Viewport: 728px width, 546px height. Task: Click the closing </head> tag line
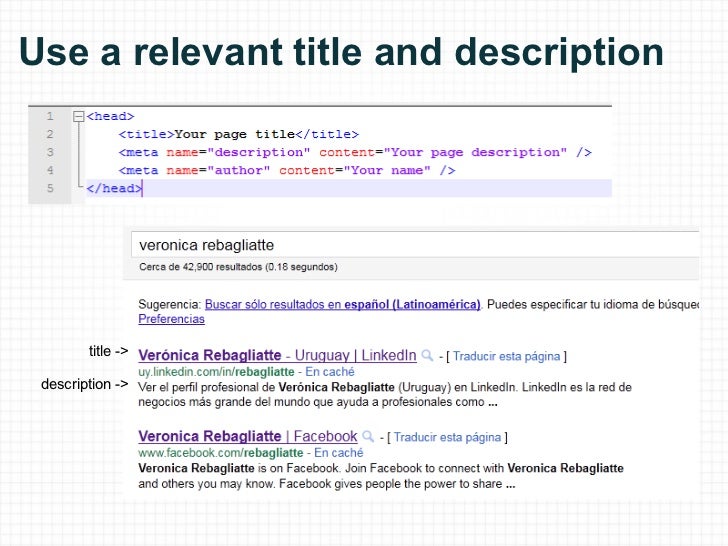(349, 188)
